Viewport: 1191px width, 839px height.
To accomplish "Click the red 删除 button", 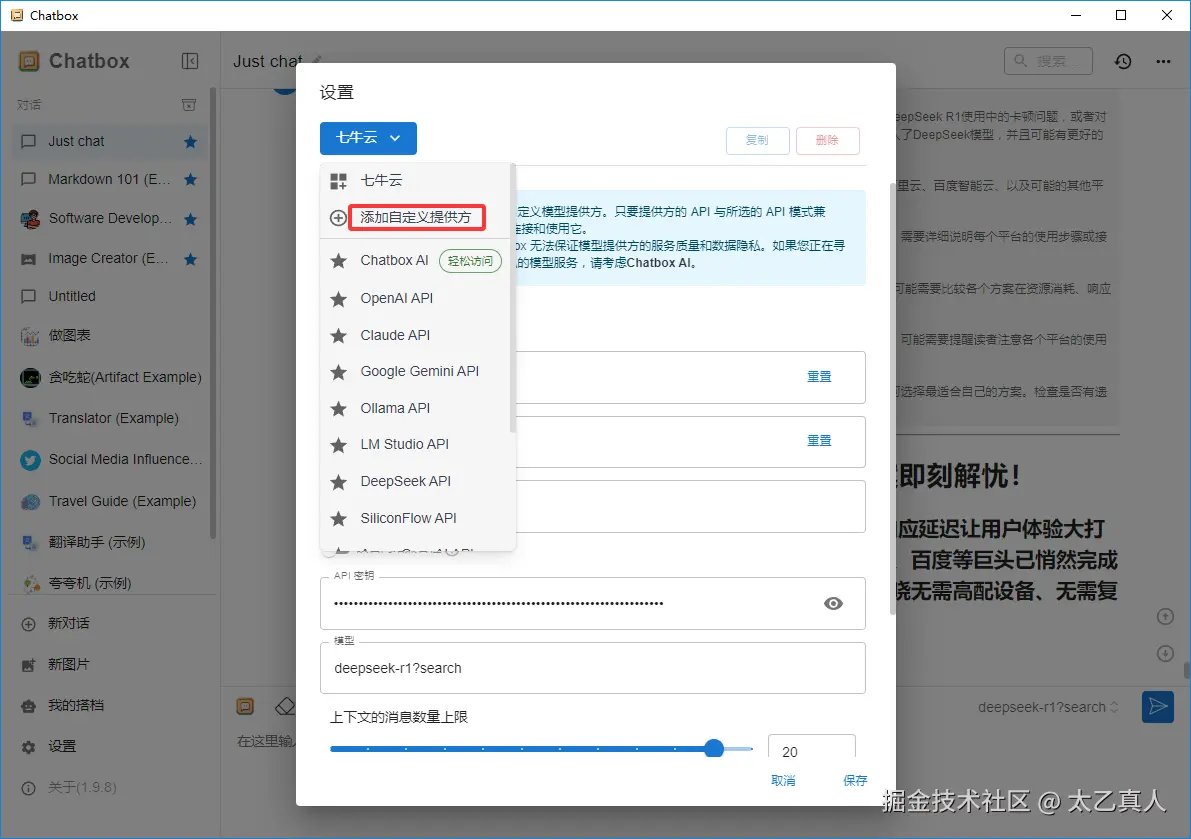I will [x=827, y=140].
